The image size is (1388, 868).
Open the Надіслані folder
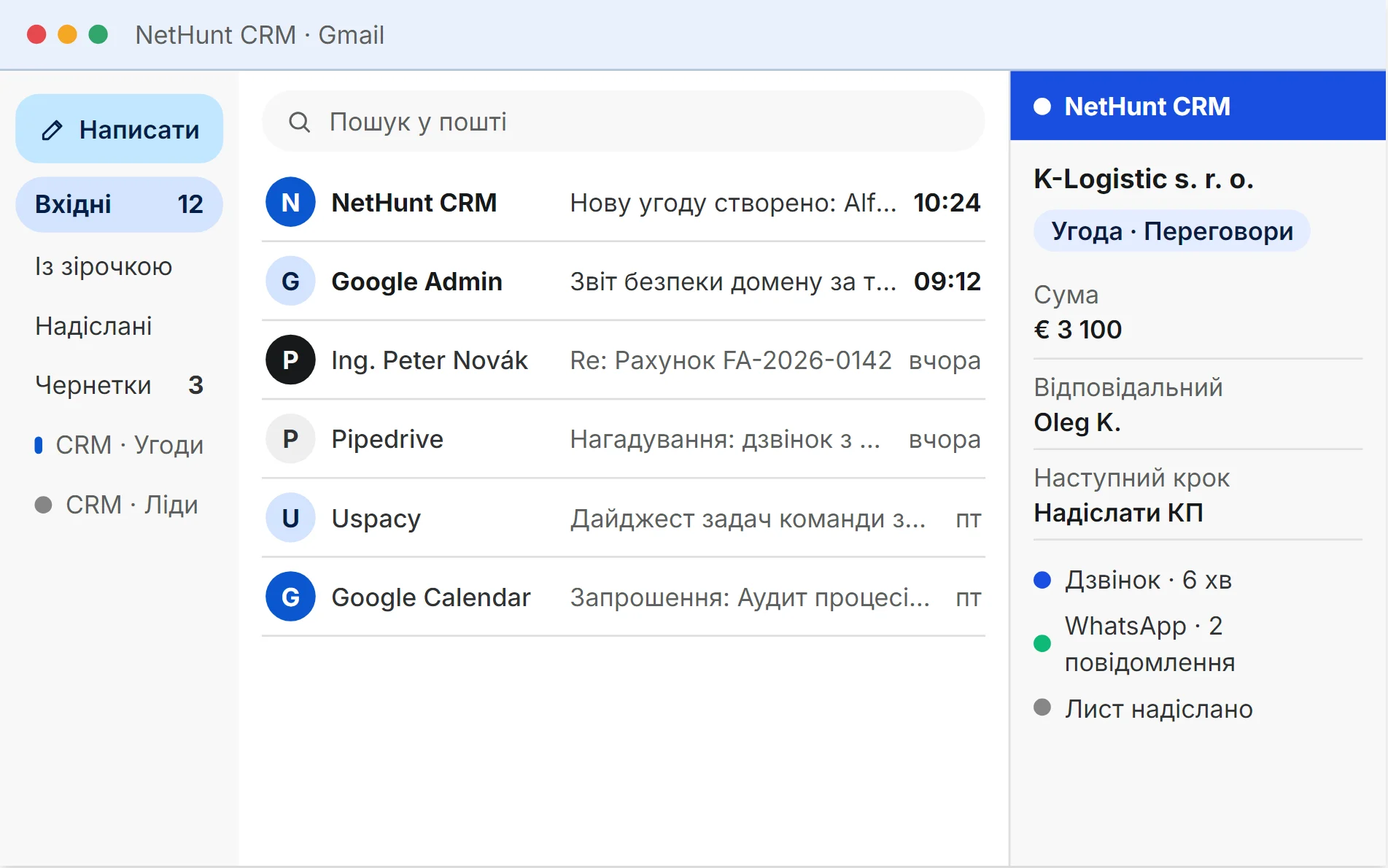pos(119,326)
